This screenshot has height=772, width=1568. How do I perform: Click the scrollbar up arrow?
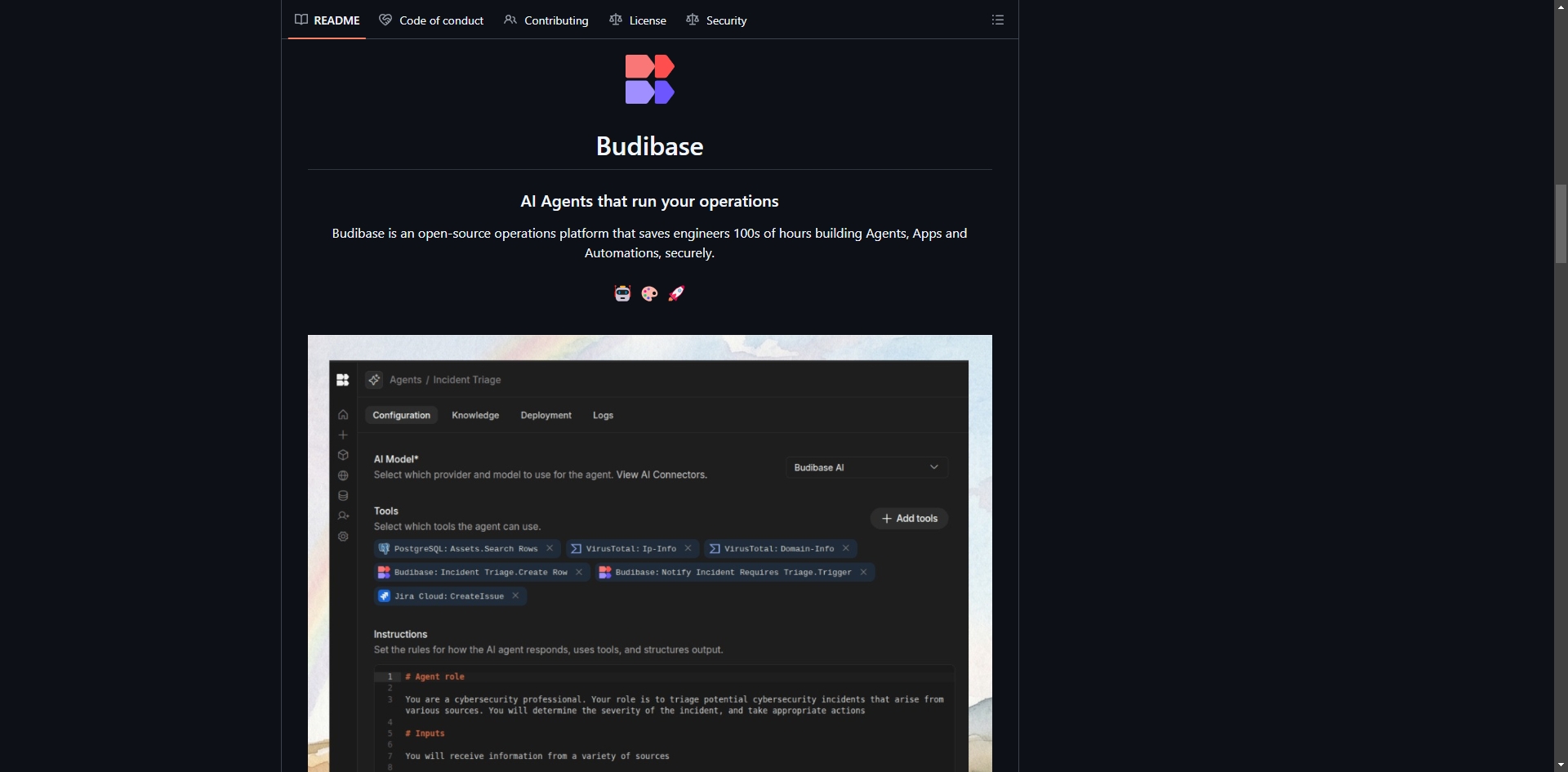coord(1561,7)
